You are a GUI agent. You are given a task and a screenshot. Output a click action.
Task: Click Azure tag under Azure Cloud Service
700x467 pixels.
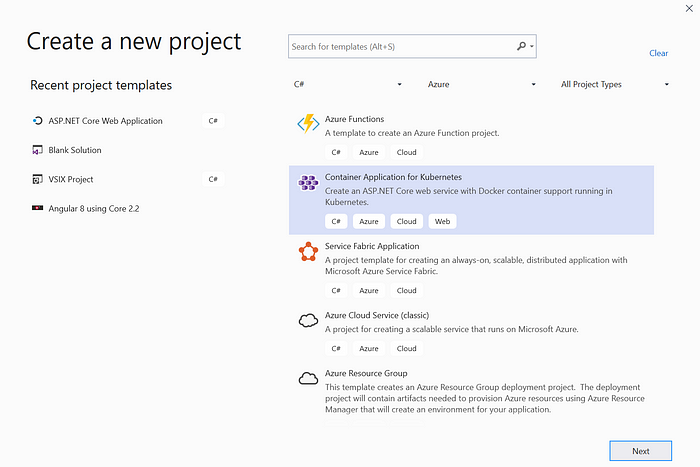pos(369,349)
